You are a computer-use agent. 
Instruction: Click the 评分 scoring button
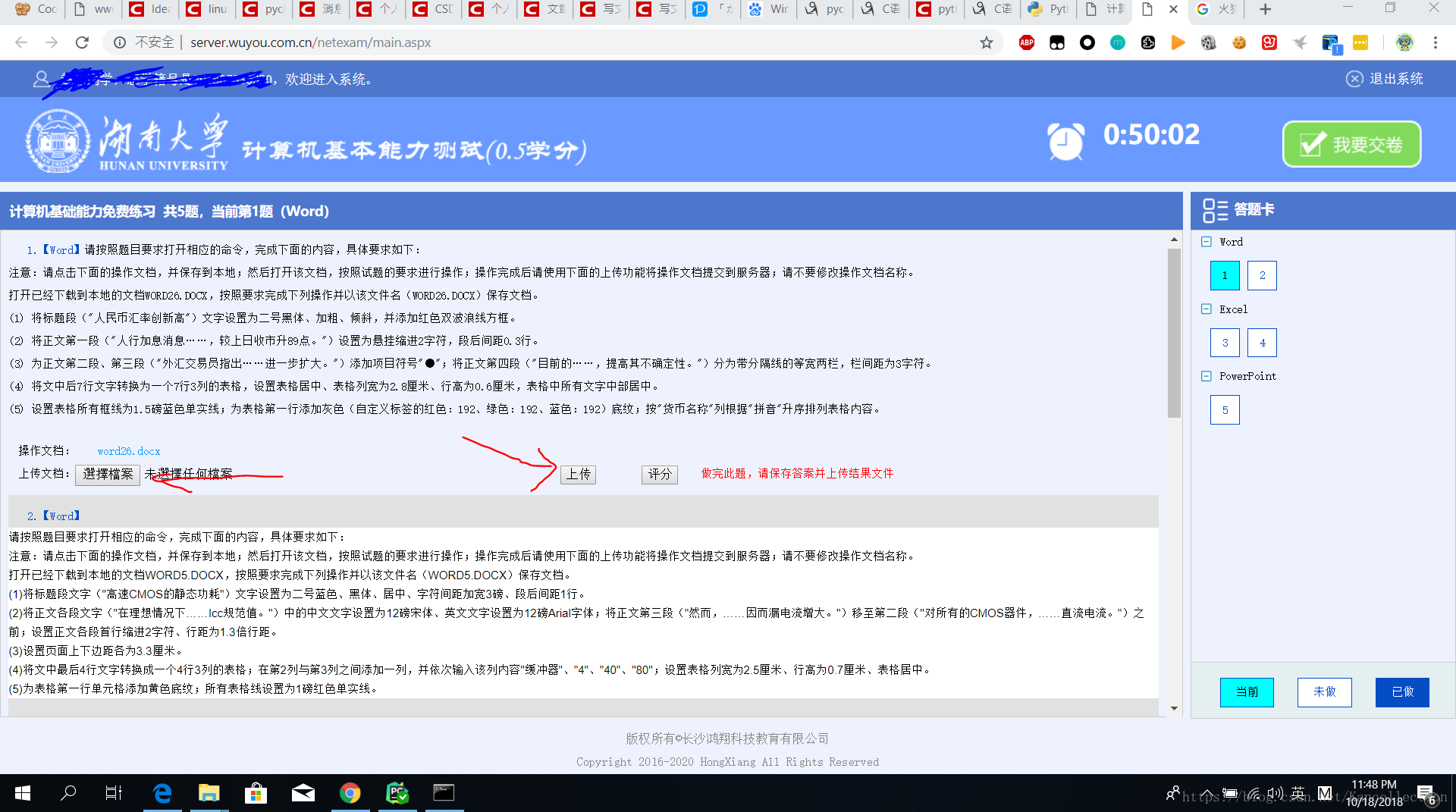pos(660,474)
